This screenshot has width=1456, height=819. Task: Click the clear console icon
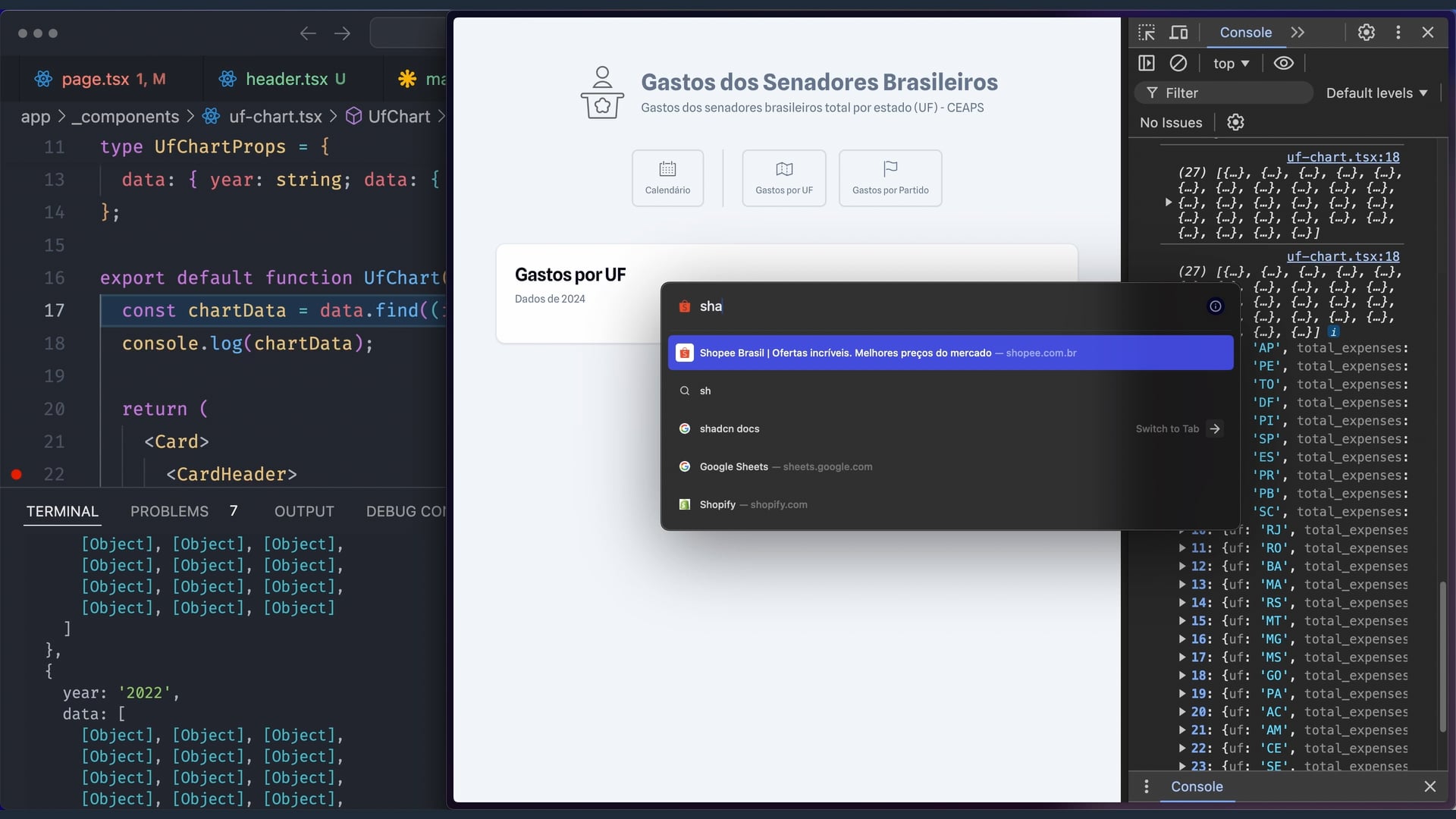click(1178, 63)
